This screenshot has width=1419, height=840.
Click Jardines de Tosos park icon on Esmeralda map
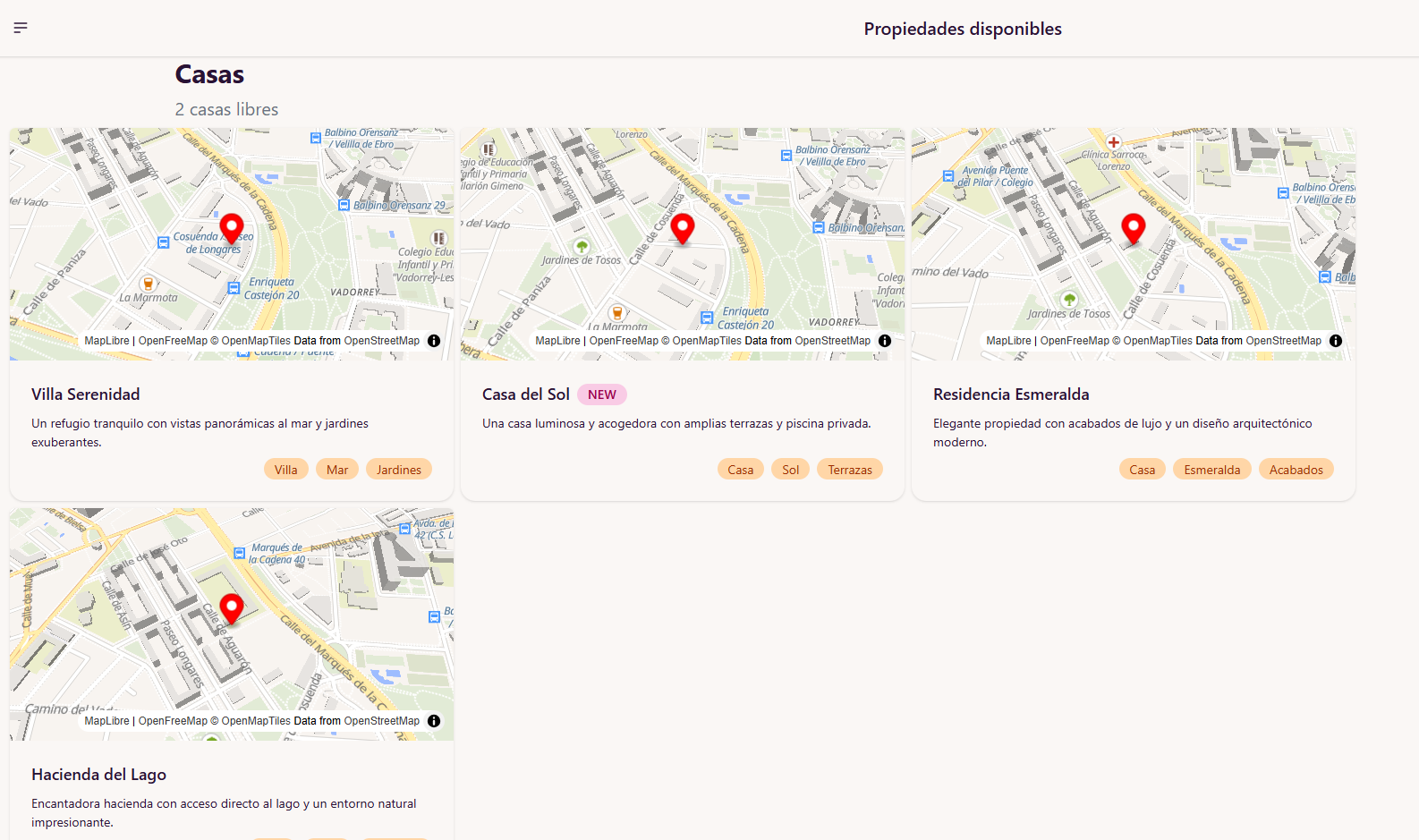tap(1069, 299)
